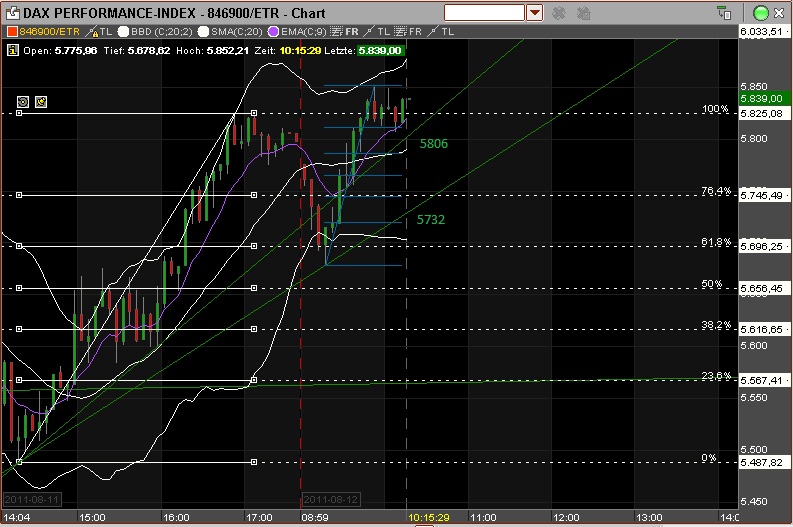
Task: Click the yellow alarm clock icon on chart
Action: click(41, 102)
